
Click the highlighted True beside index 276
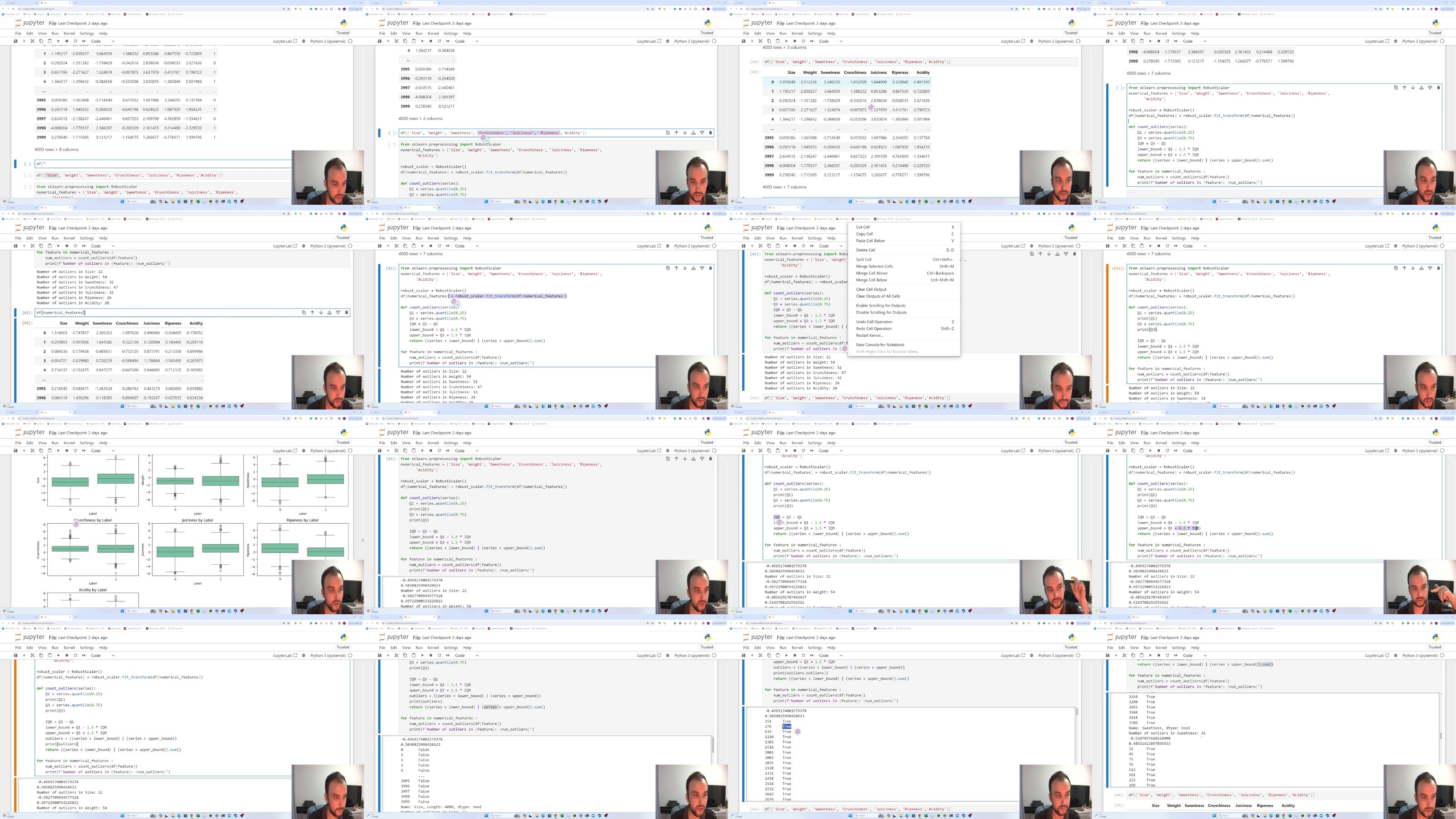(x=786, y=726)
